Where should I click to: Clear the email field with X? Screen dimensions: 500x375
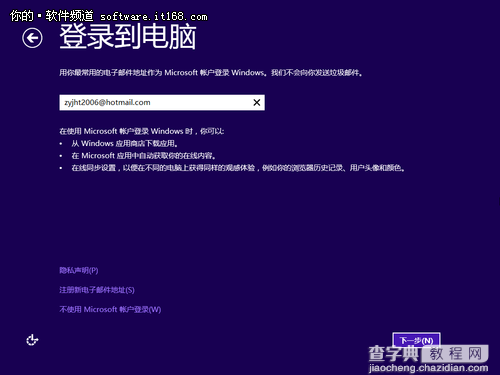pyautogui.click(x=257, y=102)
